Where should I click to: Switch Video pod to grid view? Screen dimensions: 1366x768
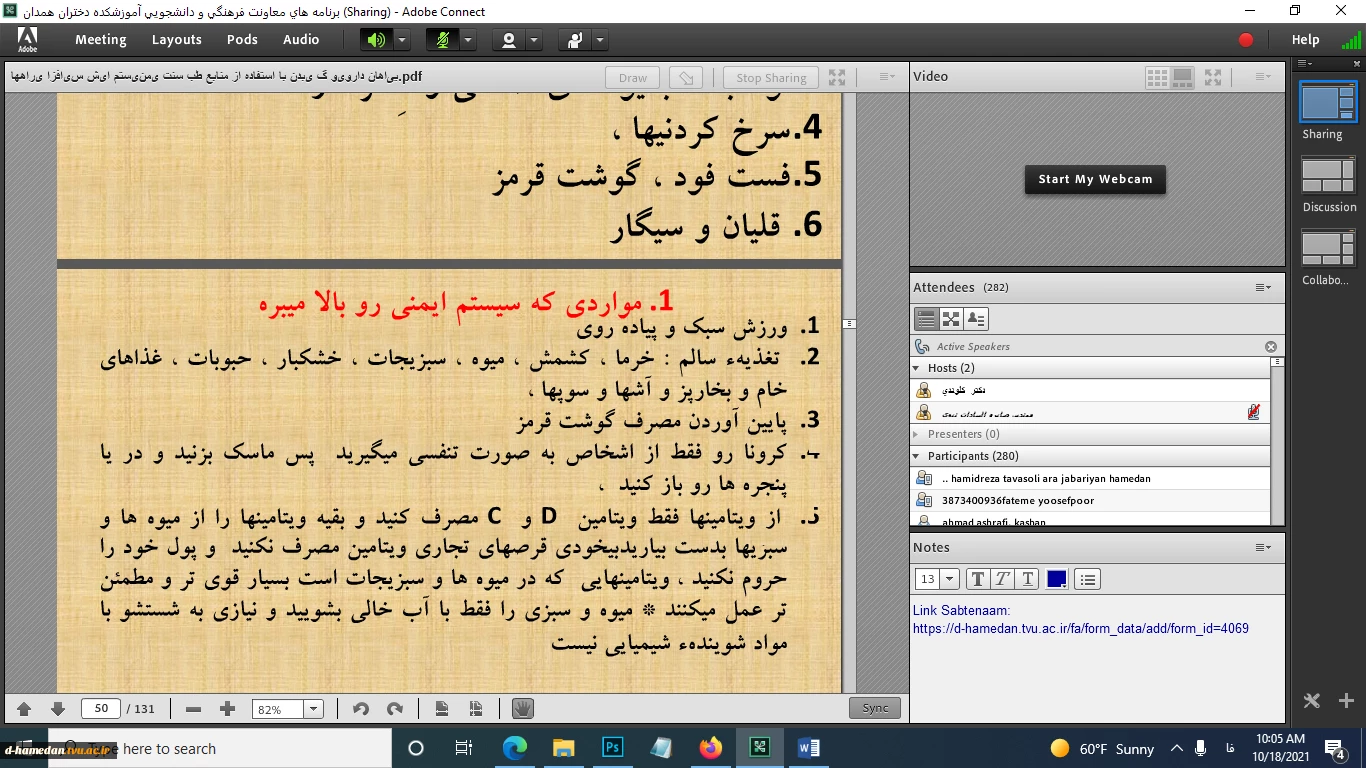click(1158, 77)
